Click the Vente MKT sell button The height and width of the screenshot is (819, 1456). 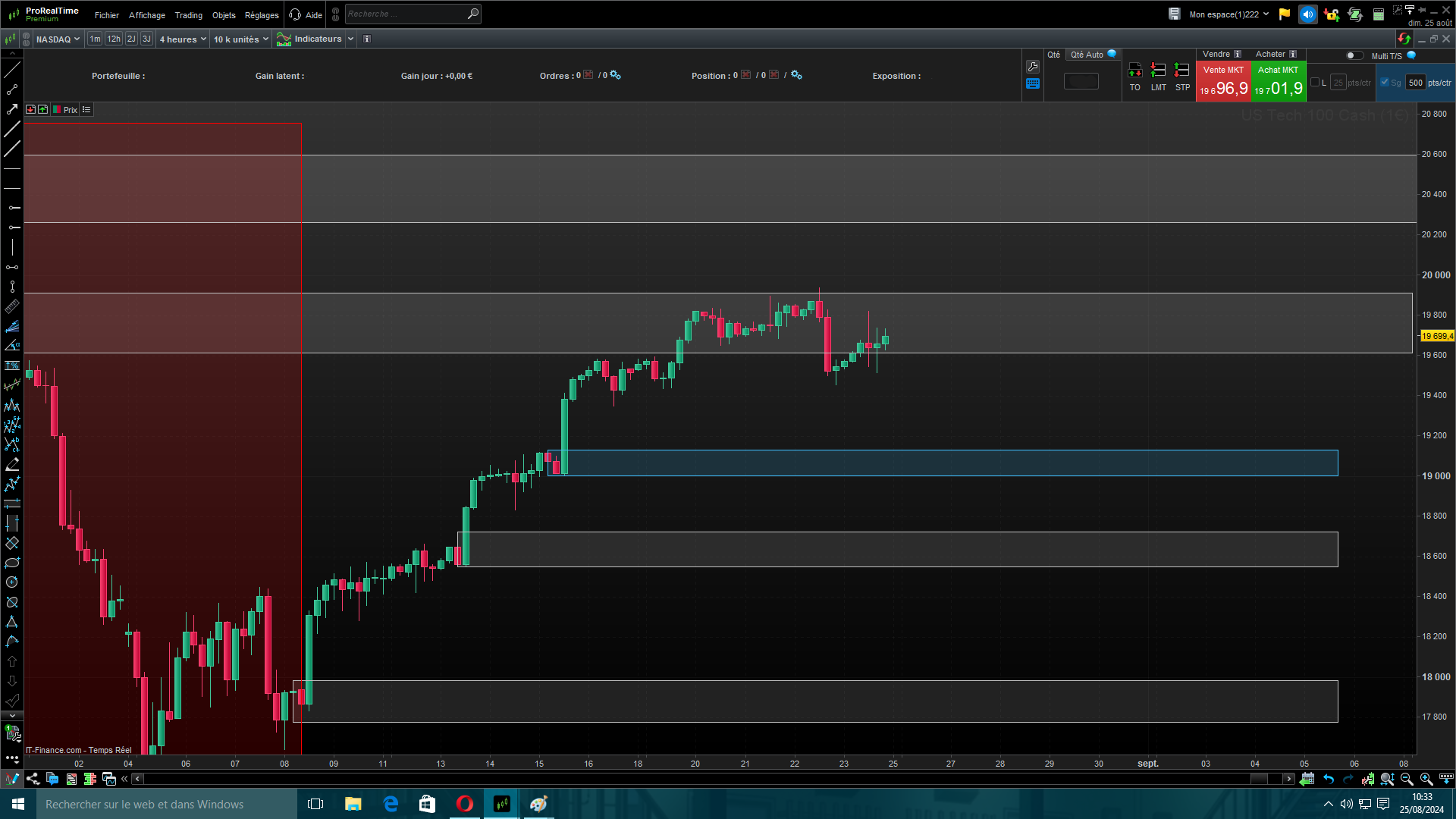pyautogui.click(x=1222, y=82)
